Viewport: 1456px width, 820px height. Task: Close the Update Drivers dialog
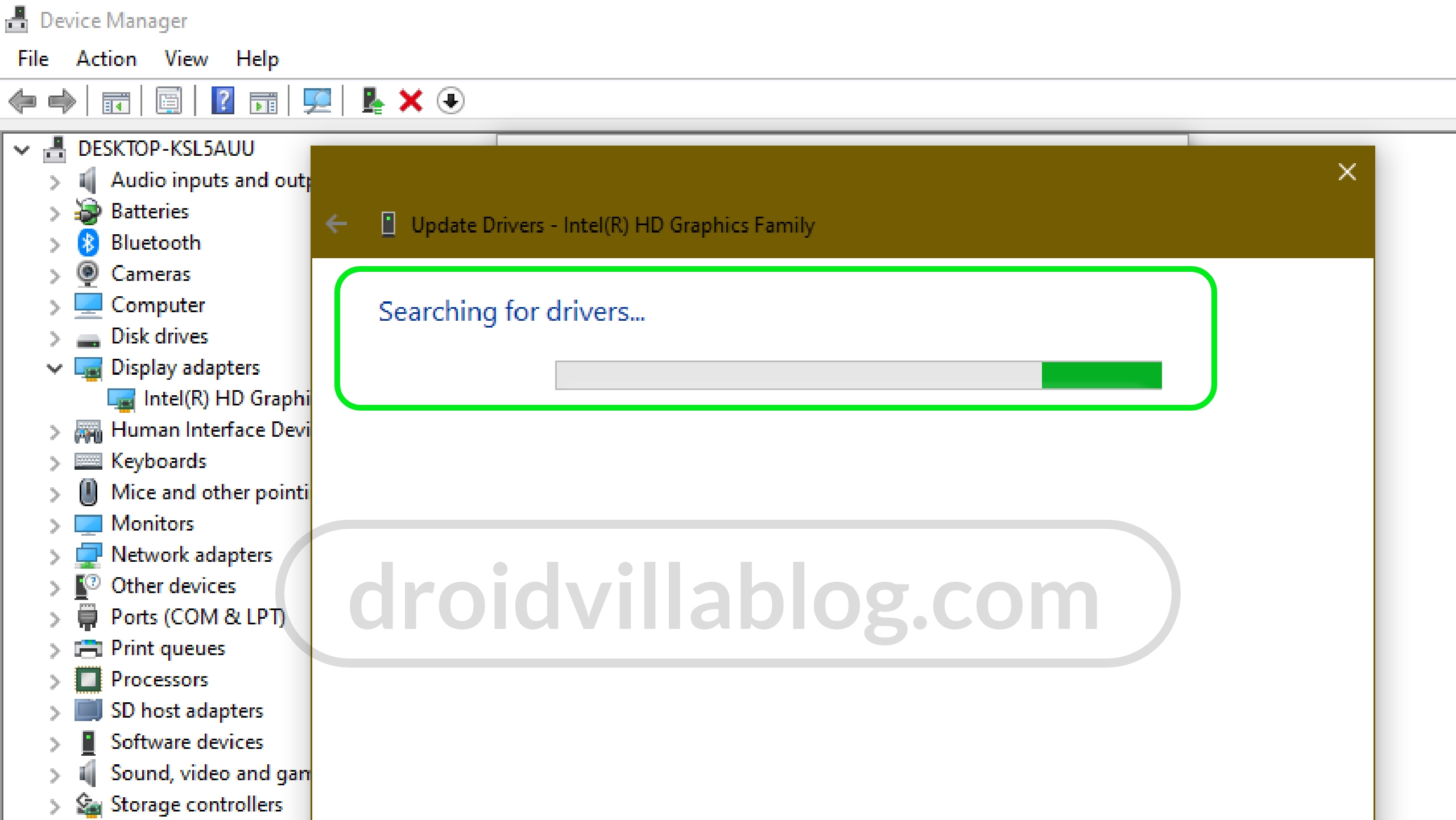pyautogui.click(x=1347, y=172)
